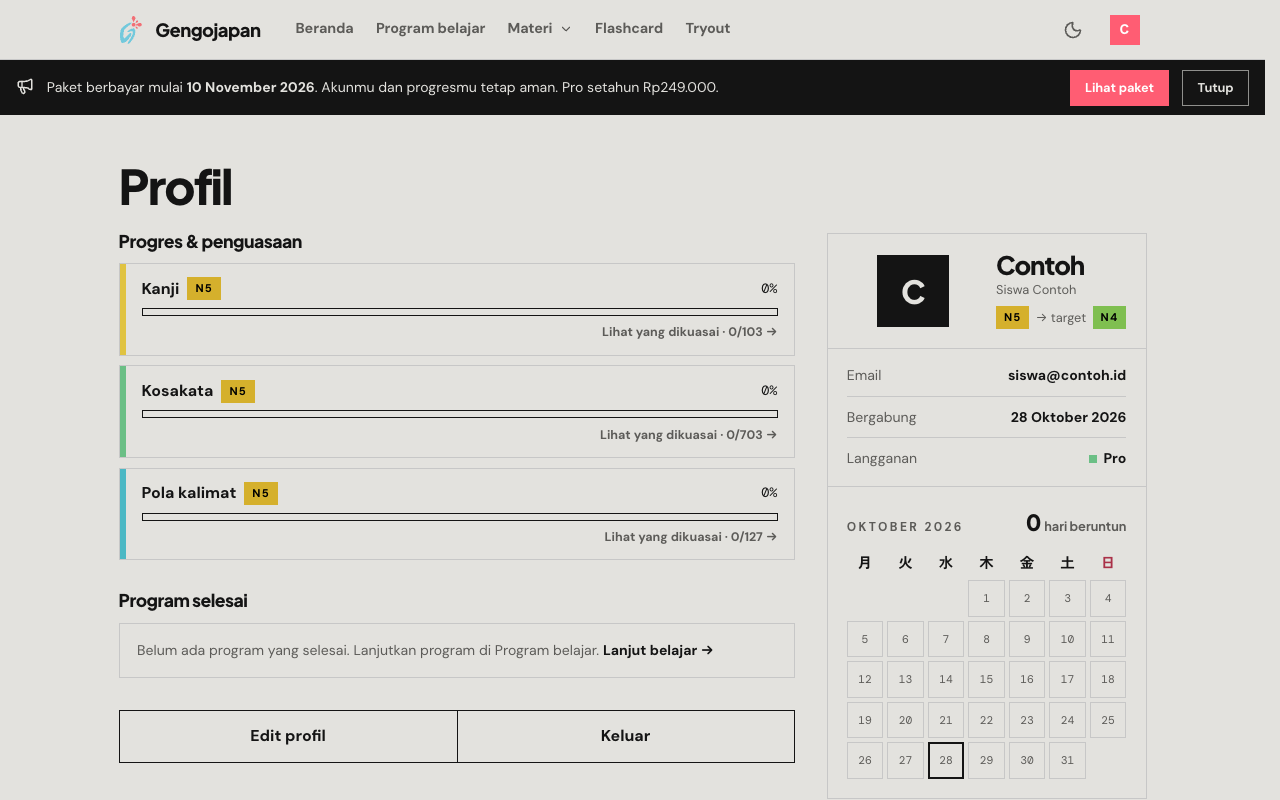Screen dimensions: 1280x800
Task: Select calendar day 15
Action: [986, 679]
